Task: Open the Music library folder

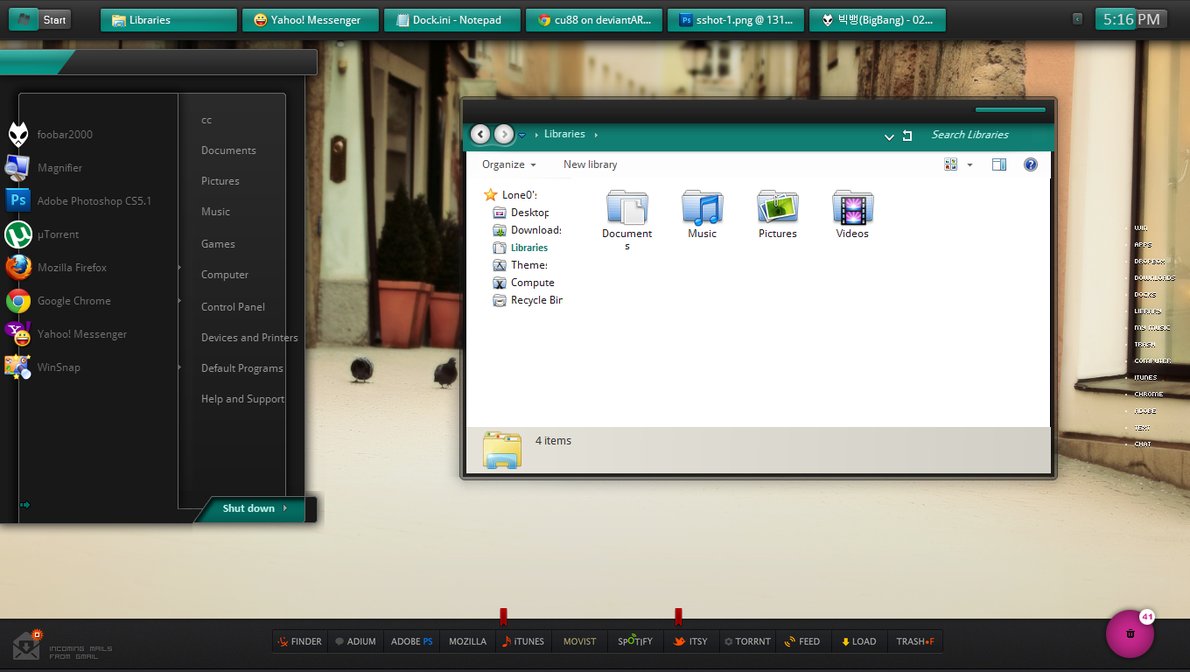Action: (702, 213)
